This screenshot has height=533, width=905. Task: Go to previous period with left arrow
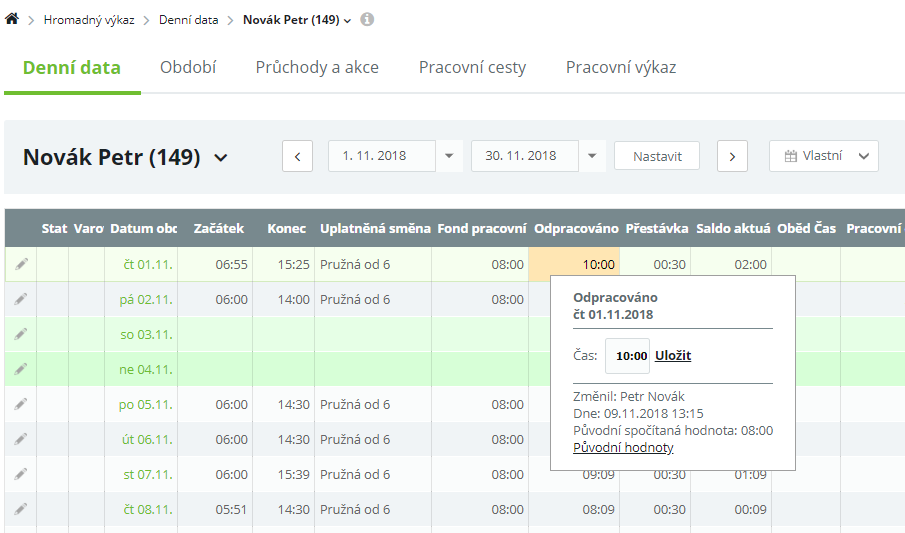pos(298,156)
